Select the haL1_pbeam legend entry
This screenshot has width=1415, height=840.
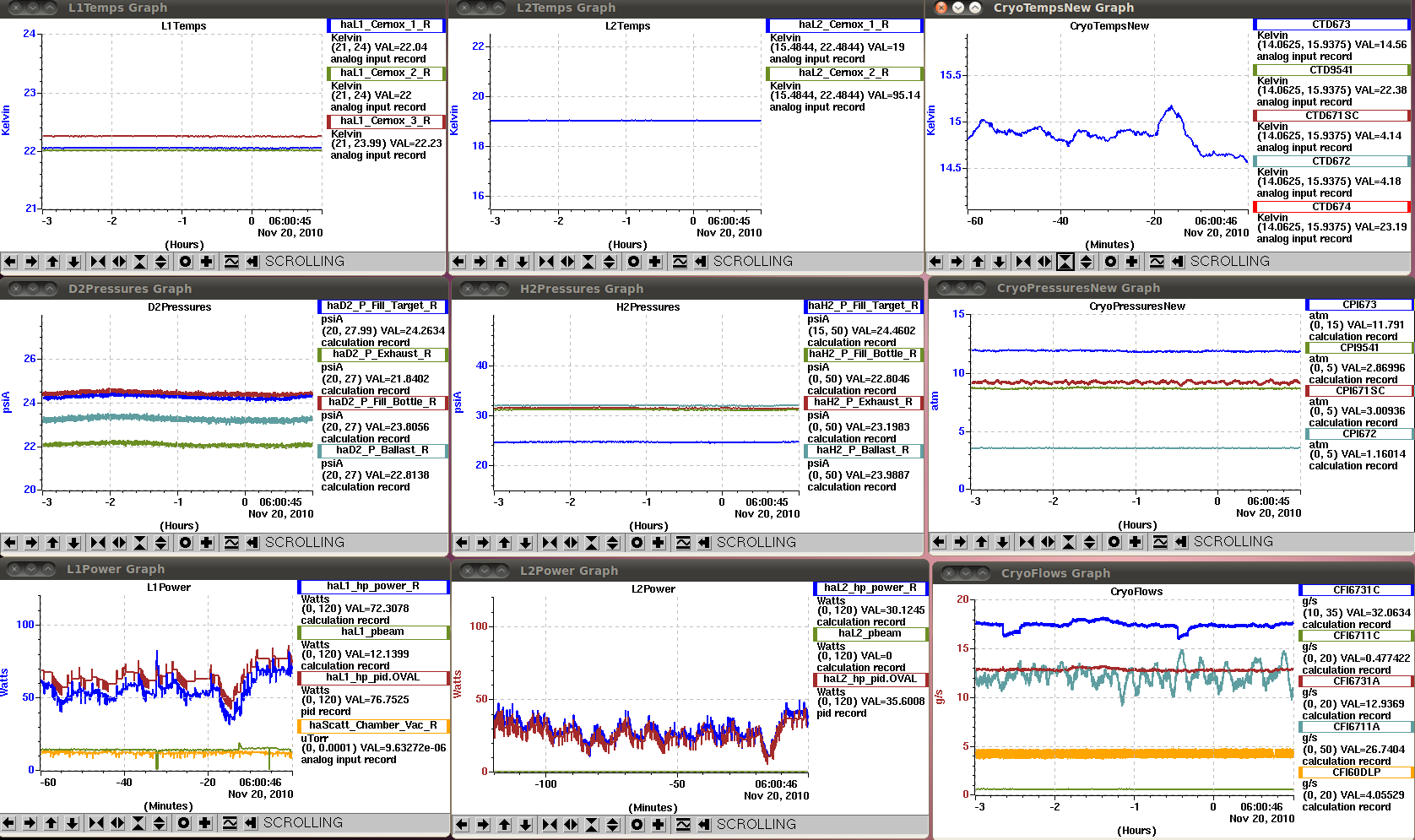click(373, 632)
